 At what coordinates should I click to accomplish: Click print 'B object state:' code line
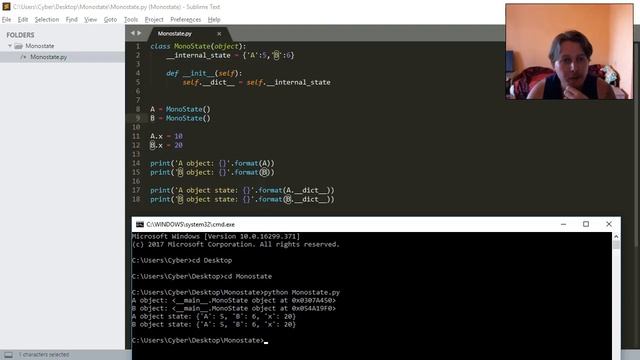click(x=242, y=199)
